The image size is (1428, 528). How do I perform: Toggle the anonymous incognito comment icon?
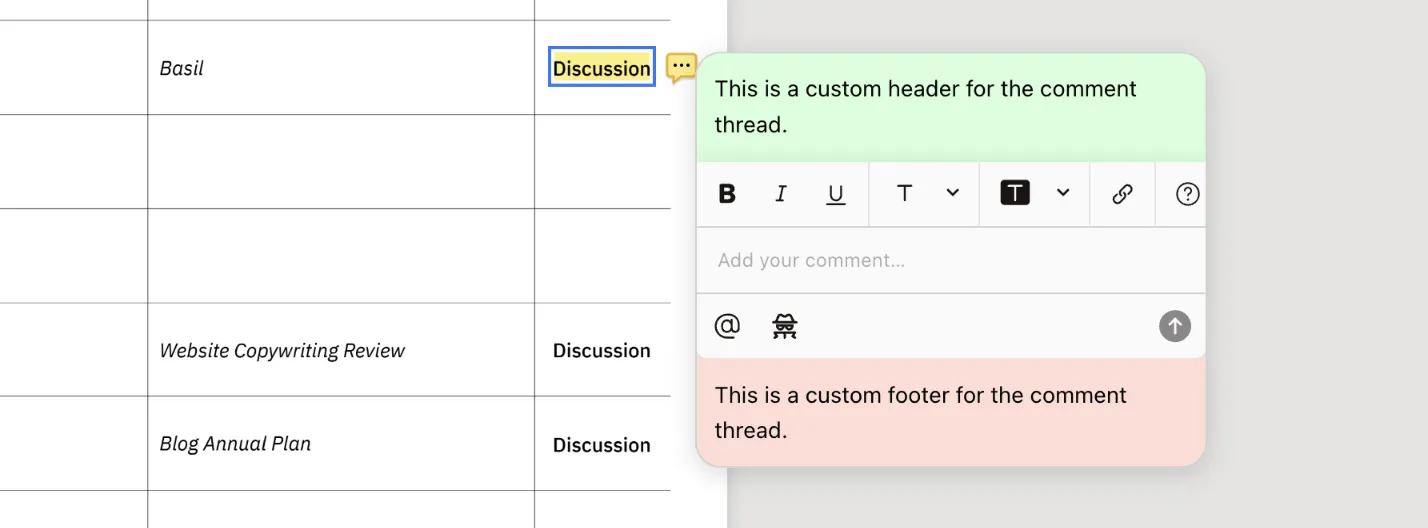(x=785, y=326)
